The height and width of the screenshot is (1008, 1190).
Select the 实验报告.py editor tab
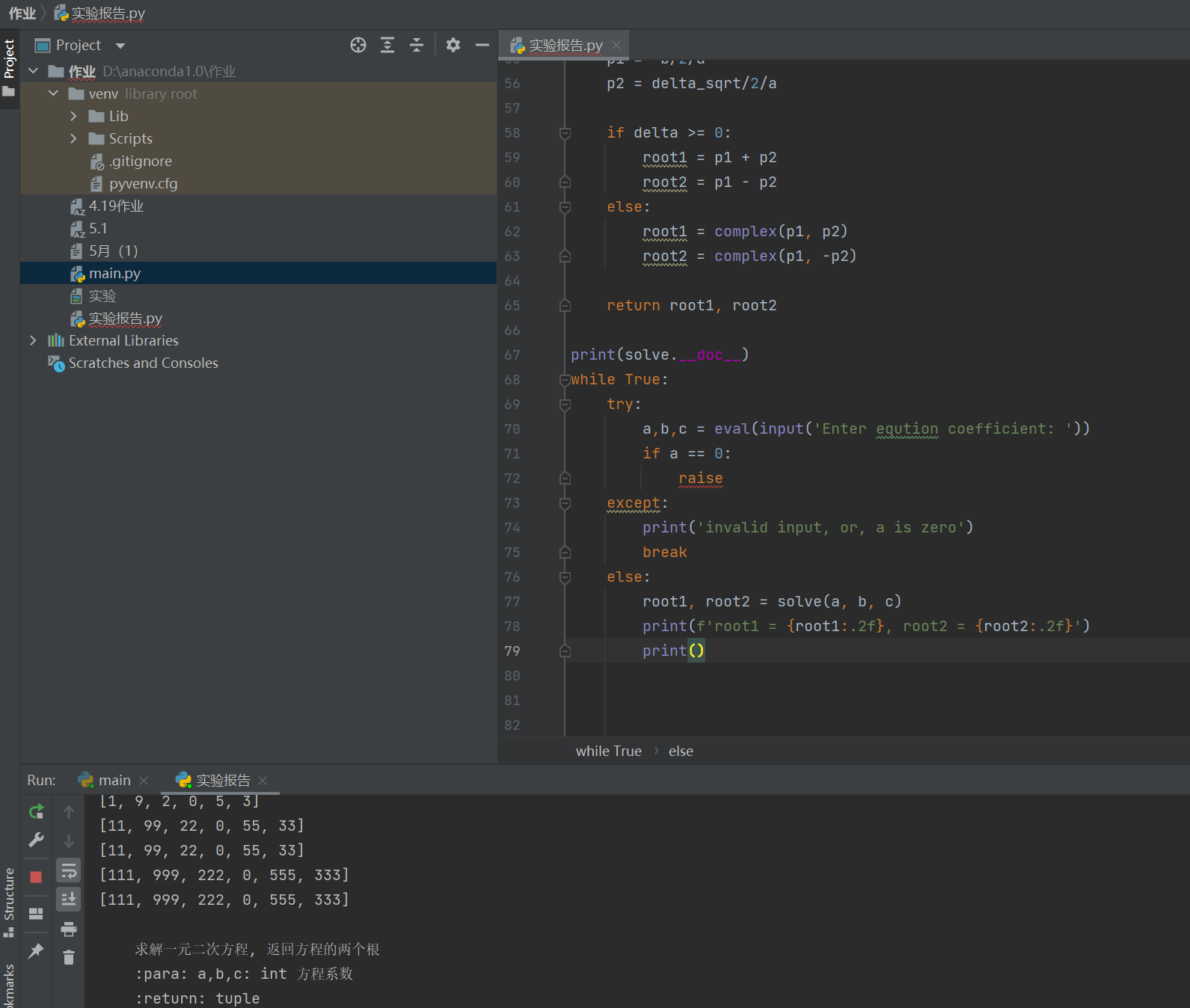pos(565,46)
